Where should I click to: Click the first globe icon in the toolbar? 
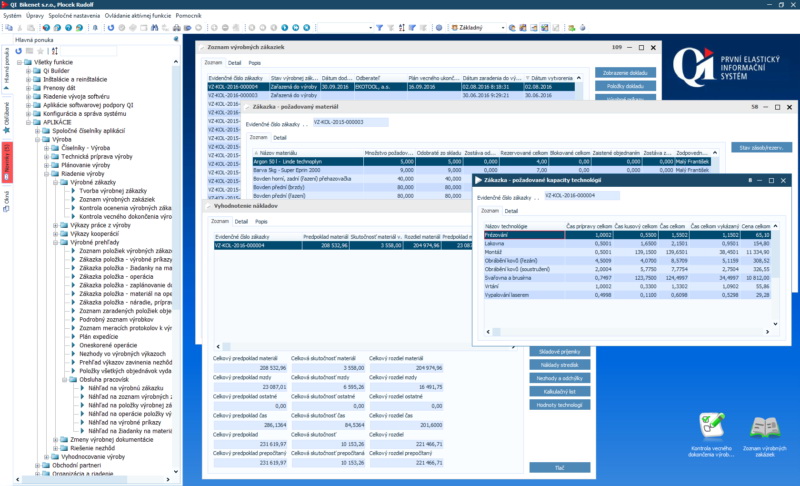tap(46, 28)
